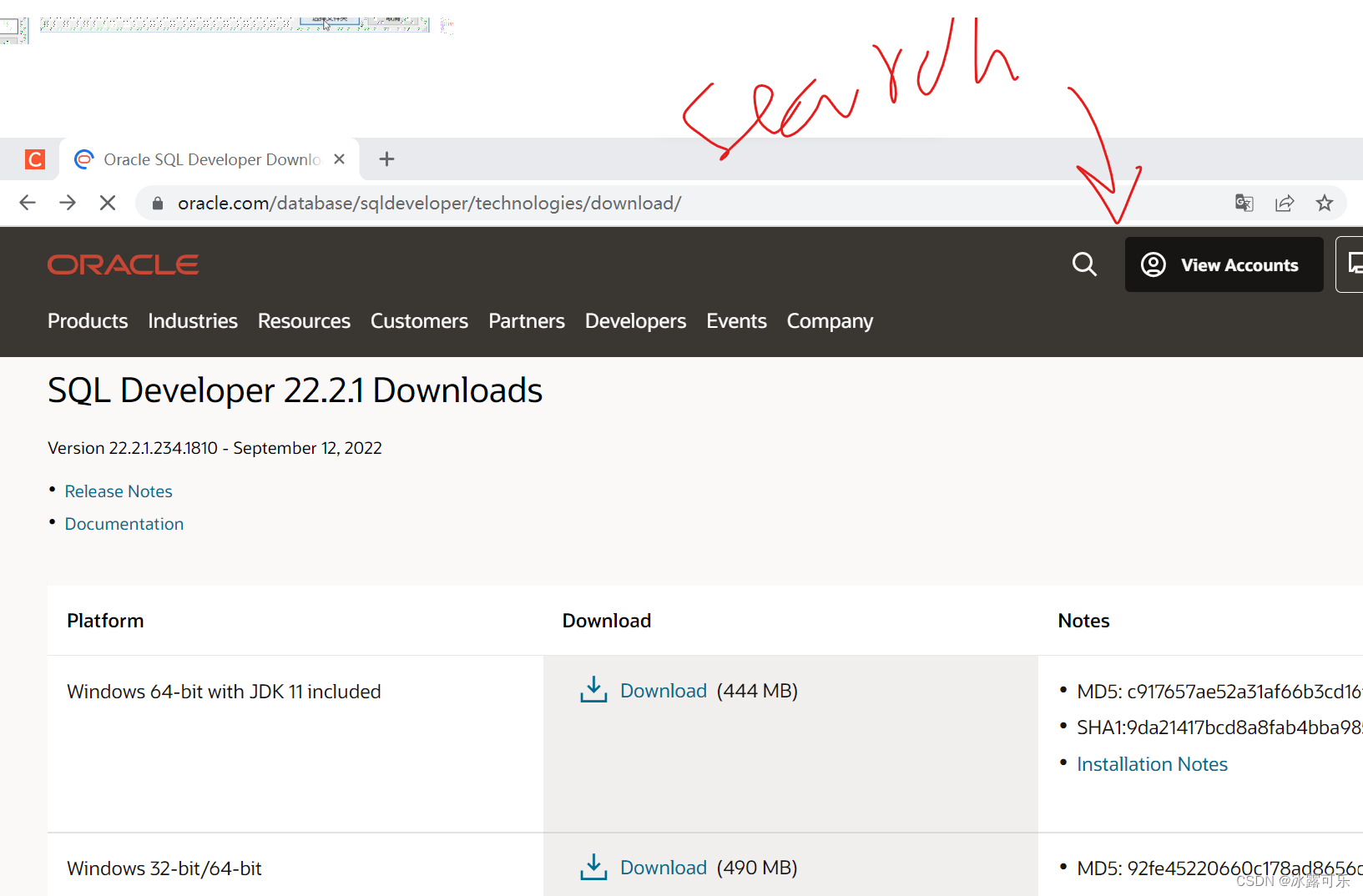Open the Company menu
Image resolution: width=1363 pixels, height=896 pixels.
(830, 321)
